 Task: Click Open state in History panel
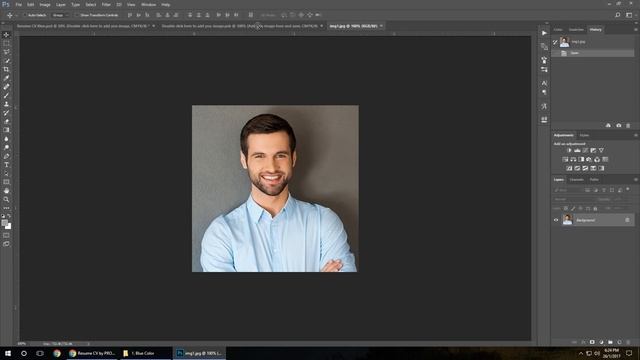[x=593, y=53]
